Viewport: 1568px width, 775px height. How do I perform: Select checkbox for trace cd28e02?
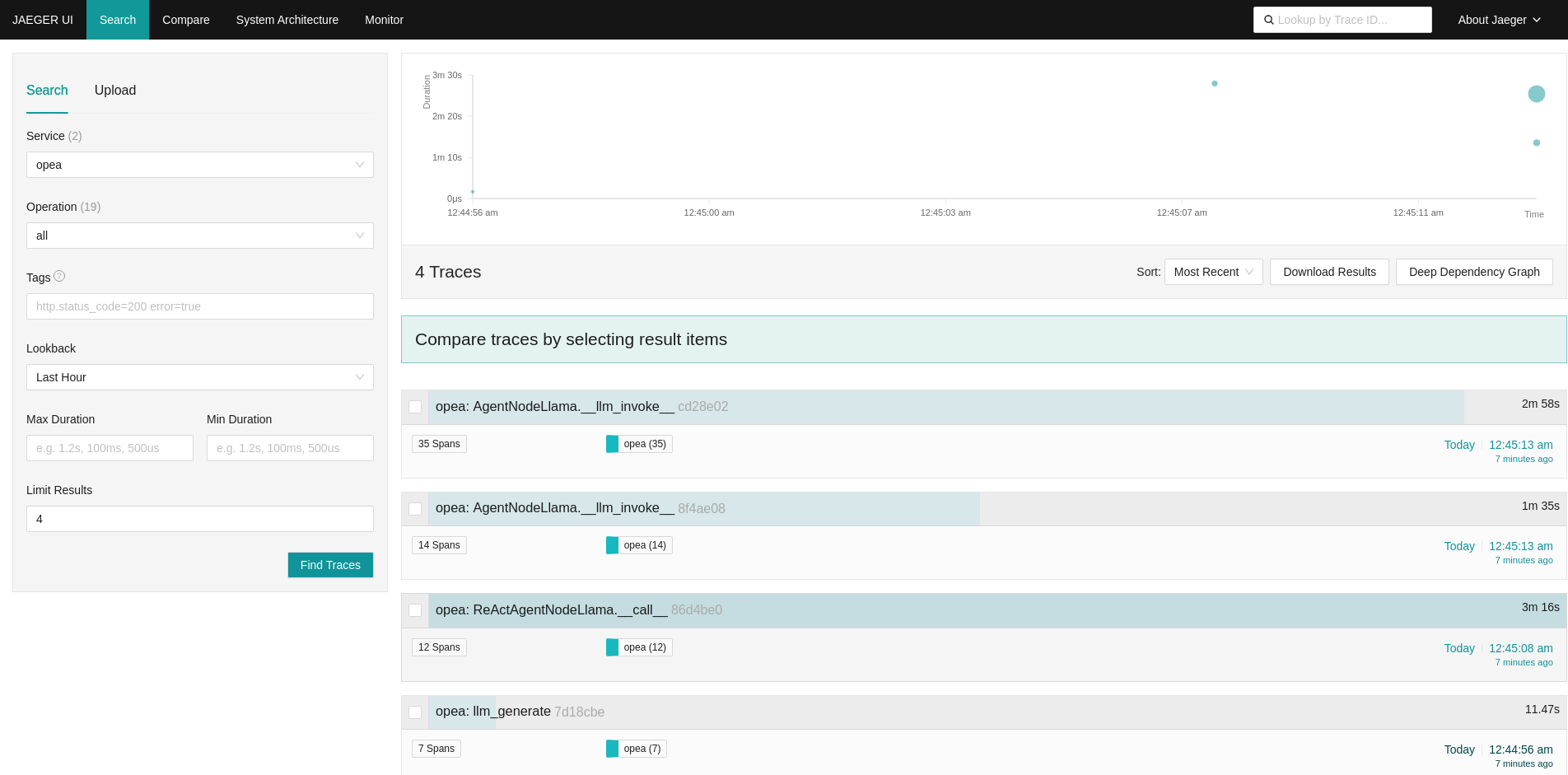pyautogui.click(x=415, y=407)
